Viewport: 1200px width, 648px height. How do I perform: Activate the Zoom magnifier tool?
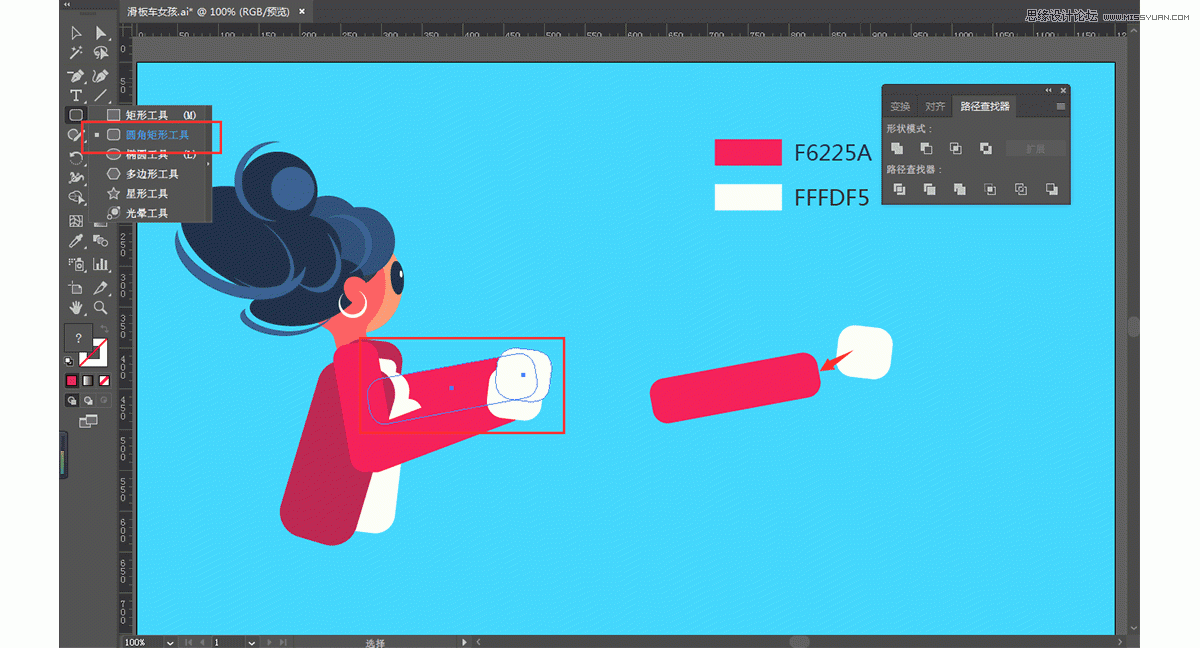pos(100,308)
